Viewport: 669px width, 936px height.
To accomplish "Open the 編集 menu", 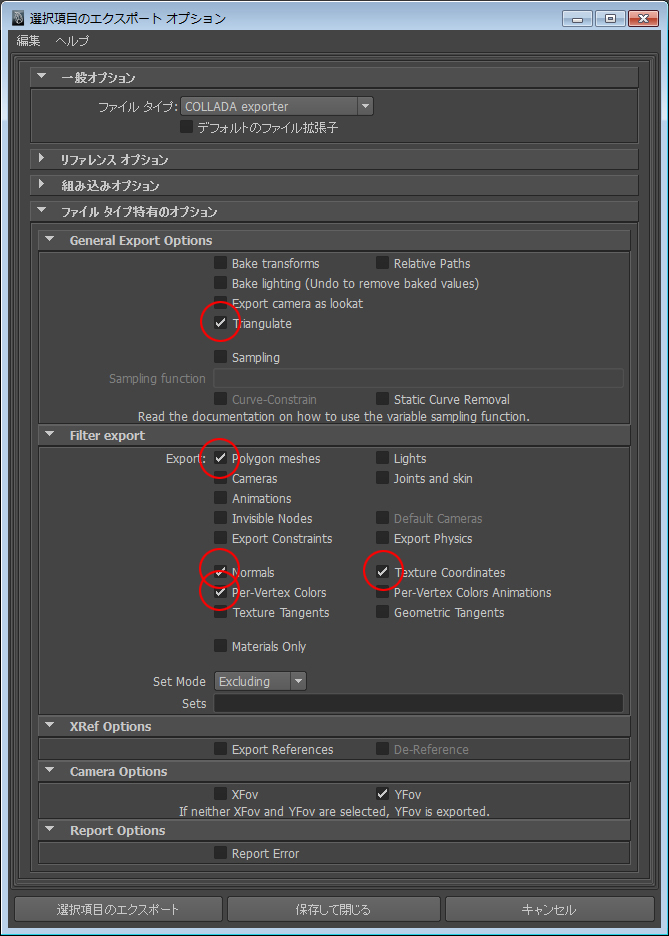I will (28, 41).
